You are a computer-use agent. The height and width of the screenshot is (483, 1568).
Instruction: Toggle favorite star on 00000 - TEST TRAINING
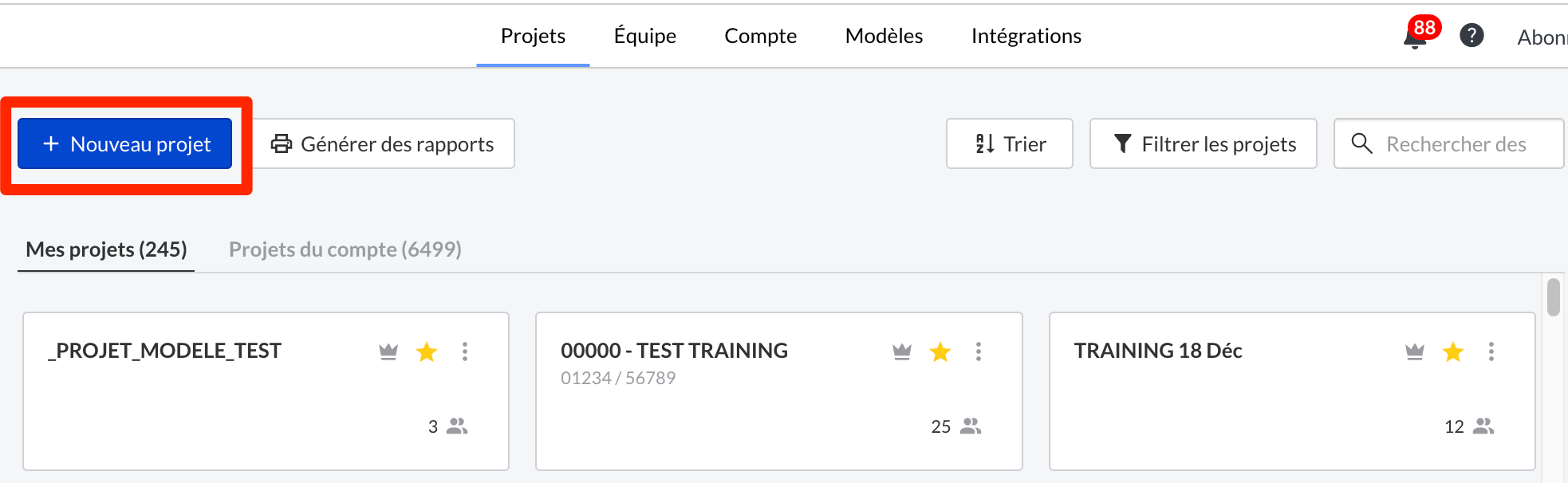pos(940,351)
